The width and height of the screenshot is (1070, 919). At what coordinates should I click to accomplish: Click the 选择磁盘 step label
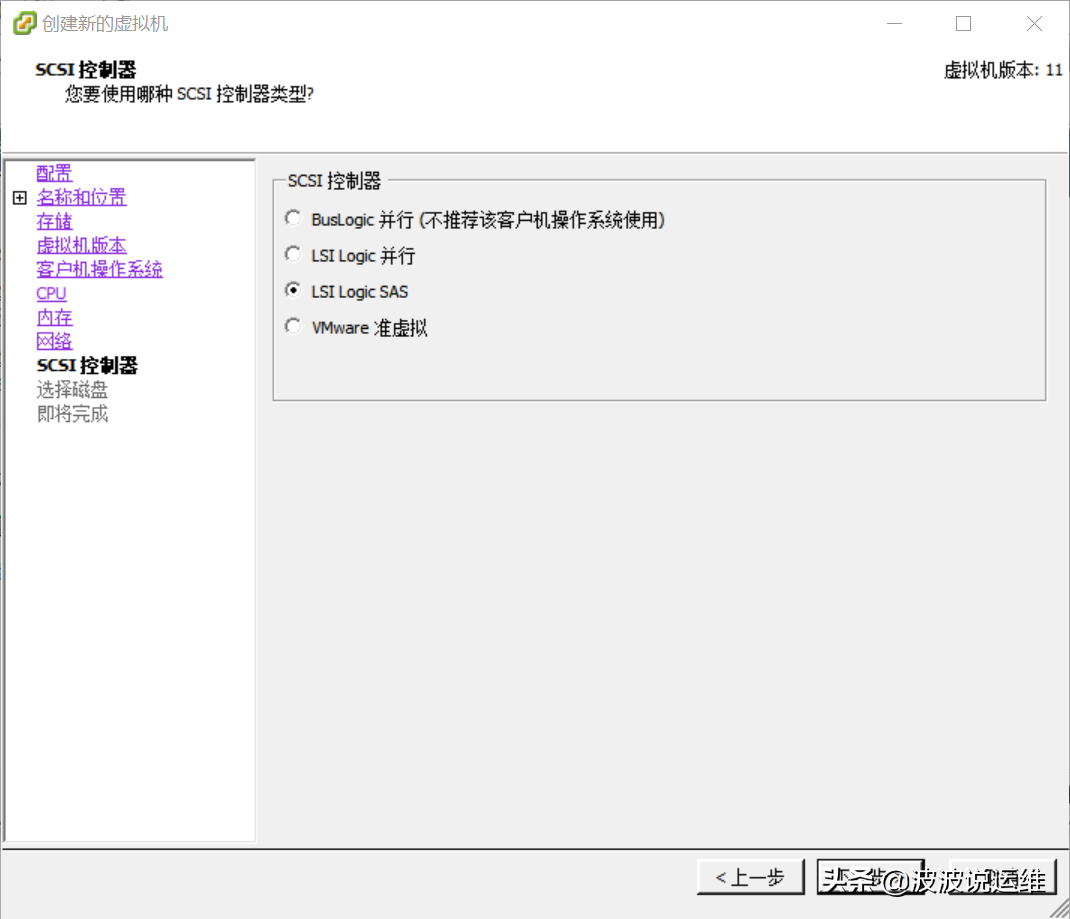point(72,390)
